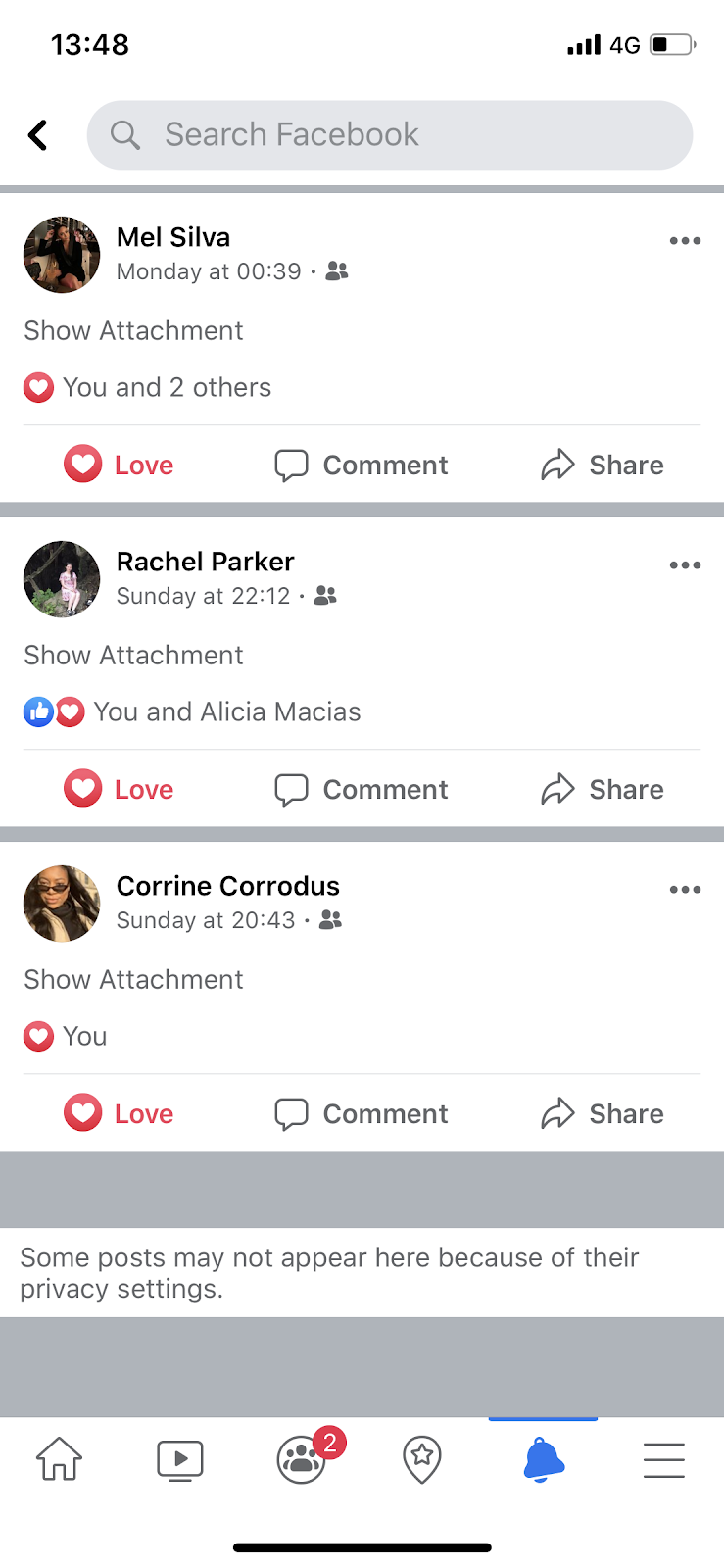Tap the Search Facebook field

[x=390, y=135]
